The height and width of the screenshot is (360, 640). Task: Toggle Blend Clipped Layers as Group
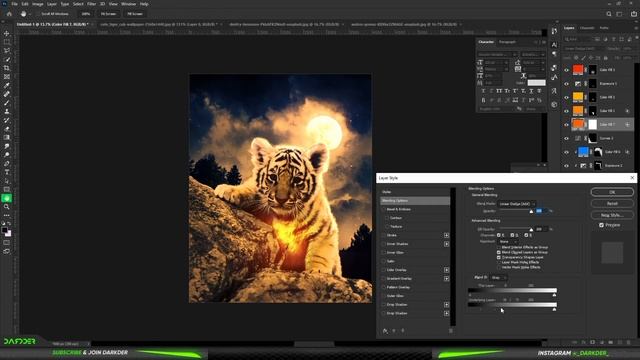[x=498, y=252]
